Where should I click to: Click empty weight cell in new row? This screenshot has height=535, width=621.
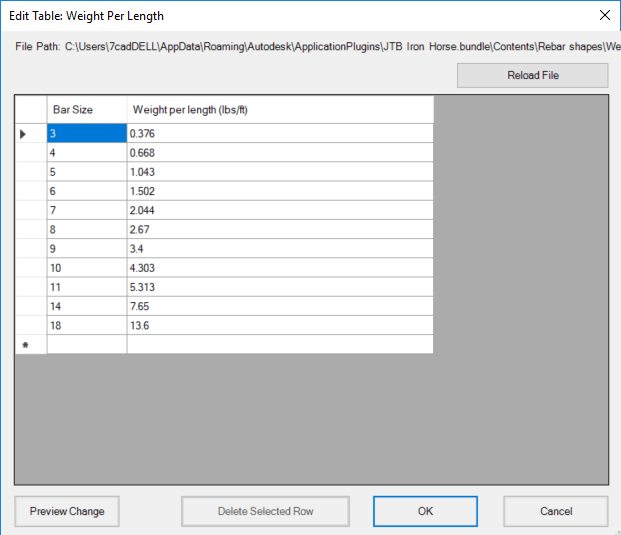click(280, 345)
